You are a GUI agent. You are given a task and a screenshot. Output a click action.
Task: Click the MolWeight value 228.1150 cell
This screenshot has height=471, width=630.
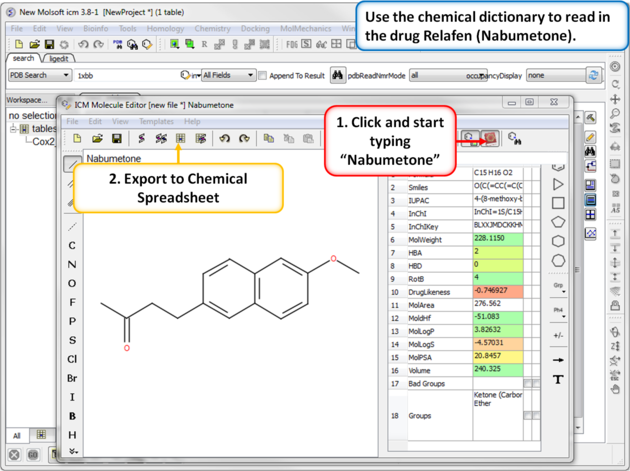[498, 239]
